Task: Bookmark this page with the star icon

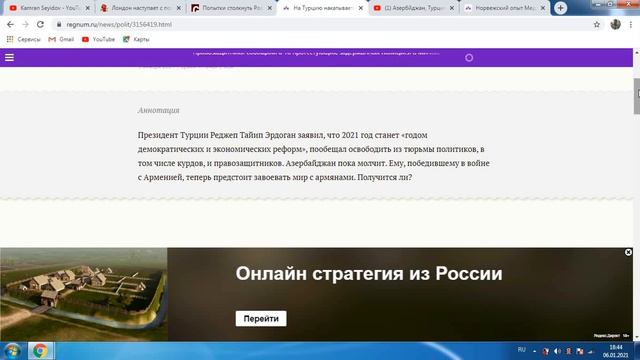Action: click(x=597, y=24)
